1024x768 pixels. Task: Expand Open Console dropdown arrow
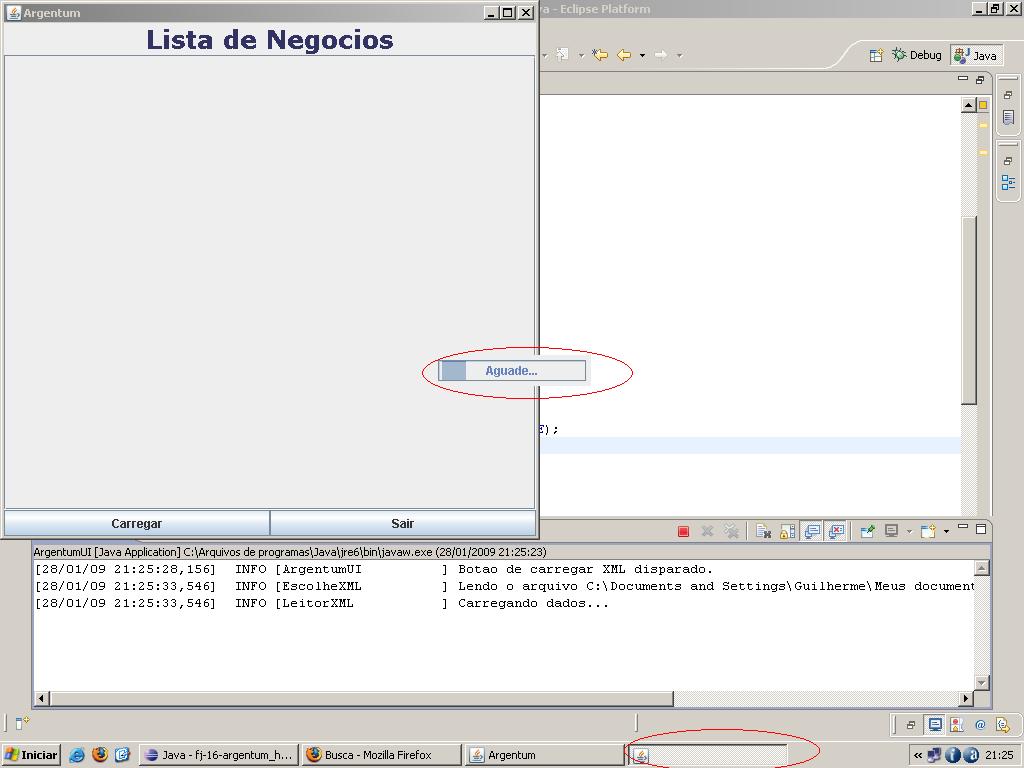tap(946, 532)
